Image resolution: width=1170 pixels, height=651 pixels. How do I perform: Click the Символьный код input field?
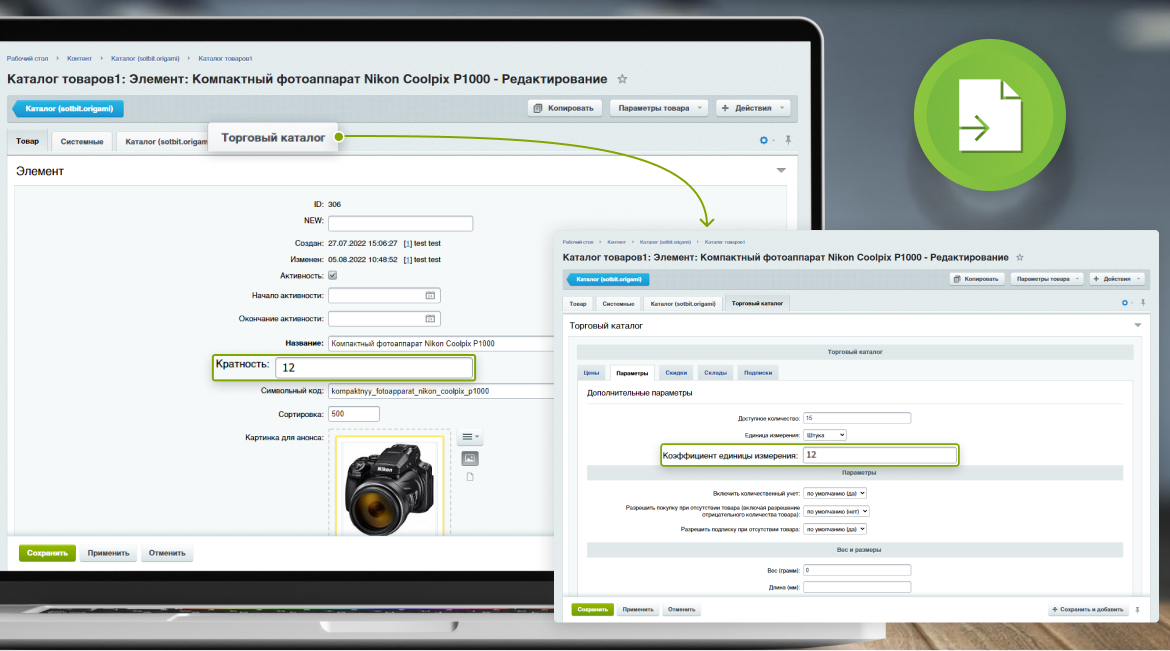point(442,391)
